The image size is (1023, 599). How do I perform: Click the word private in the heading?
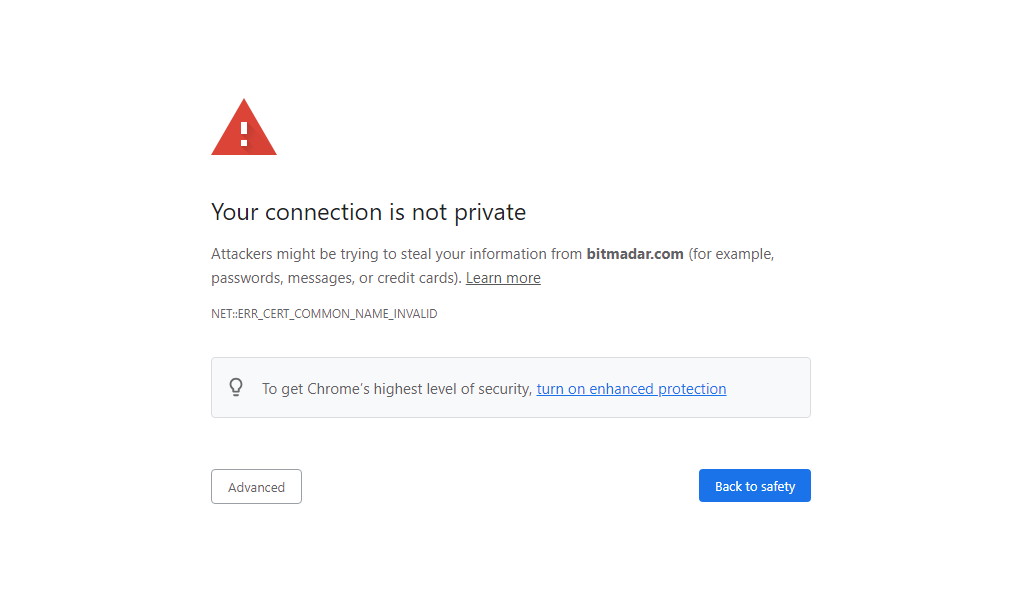[x=490, y=213]
